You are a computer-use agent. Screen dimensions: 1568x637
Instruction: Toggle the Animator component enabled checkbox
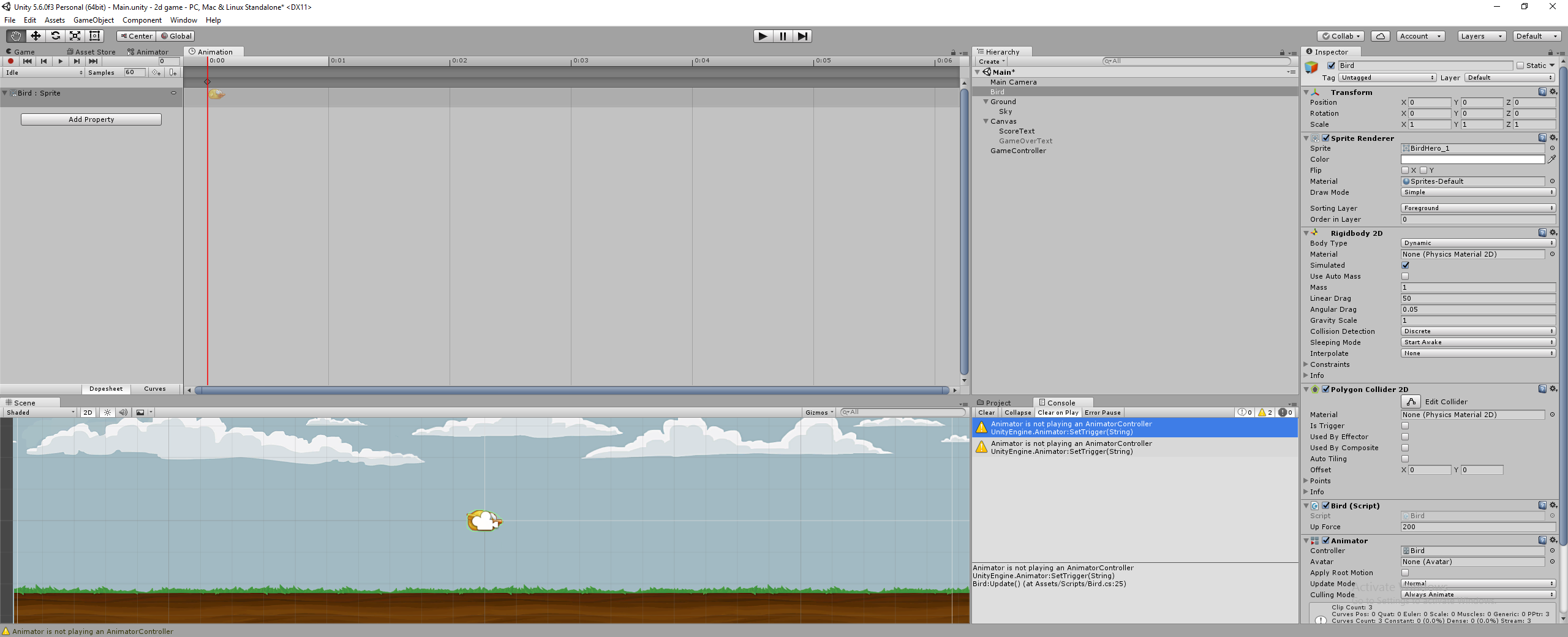[1325, 541]
